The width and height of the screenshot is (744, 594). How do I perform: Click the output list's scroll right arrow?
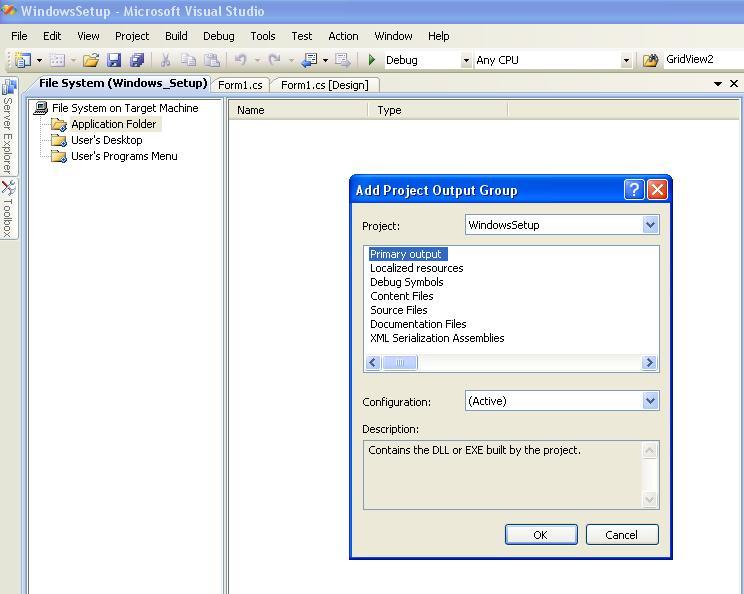pyautogui.click(x=649, y=363)
